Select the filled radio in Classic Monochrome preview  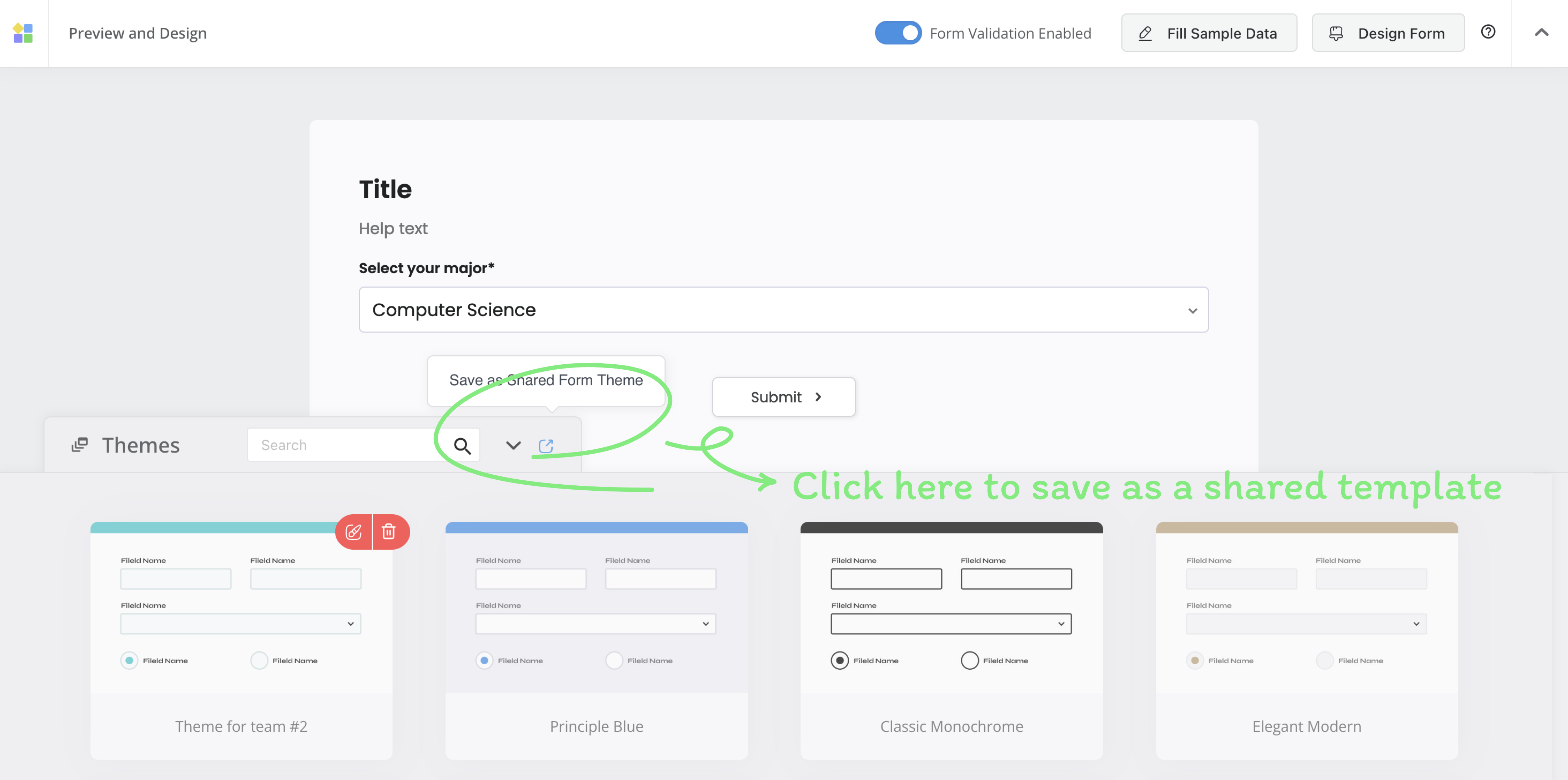pos(839,660)
